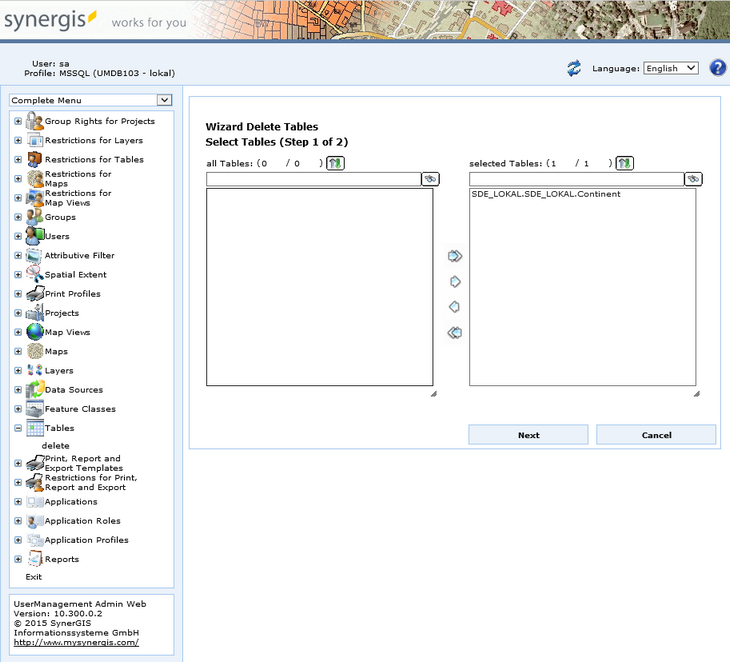
Task: Click the move-all-left double arrow icon
Action: (455, 333)
